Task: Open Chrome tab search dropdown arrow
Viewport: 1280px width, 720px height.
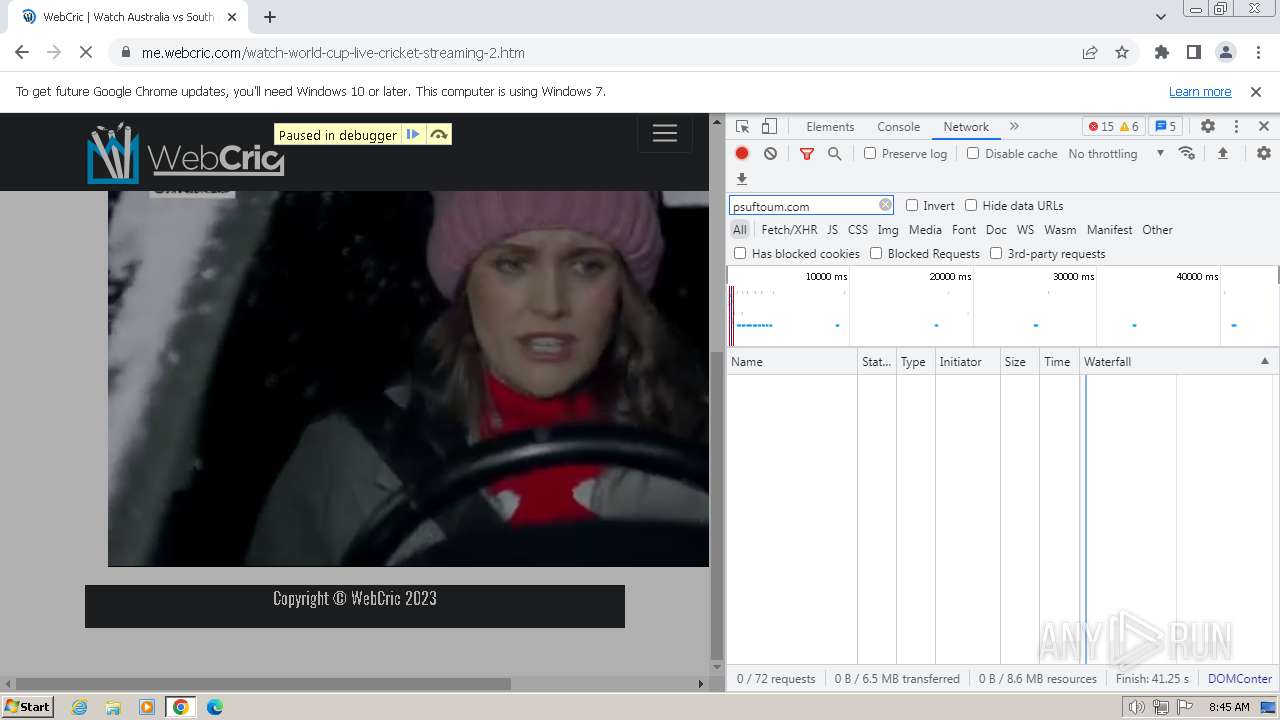Action: pyautogui.click(x=1161, y=16)
